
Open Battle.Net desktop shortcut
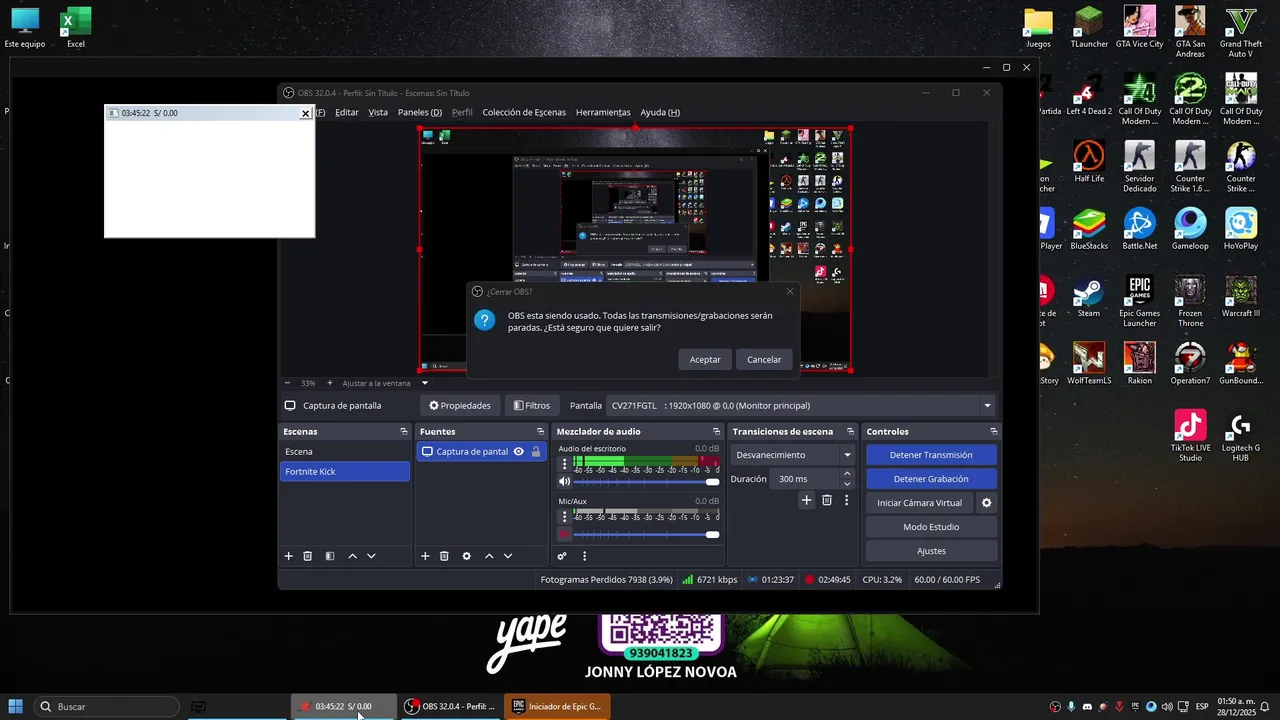1139,230
